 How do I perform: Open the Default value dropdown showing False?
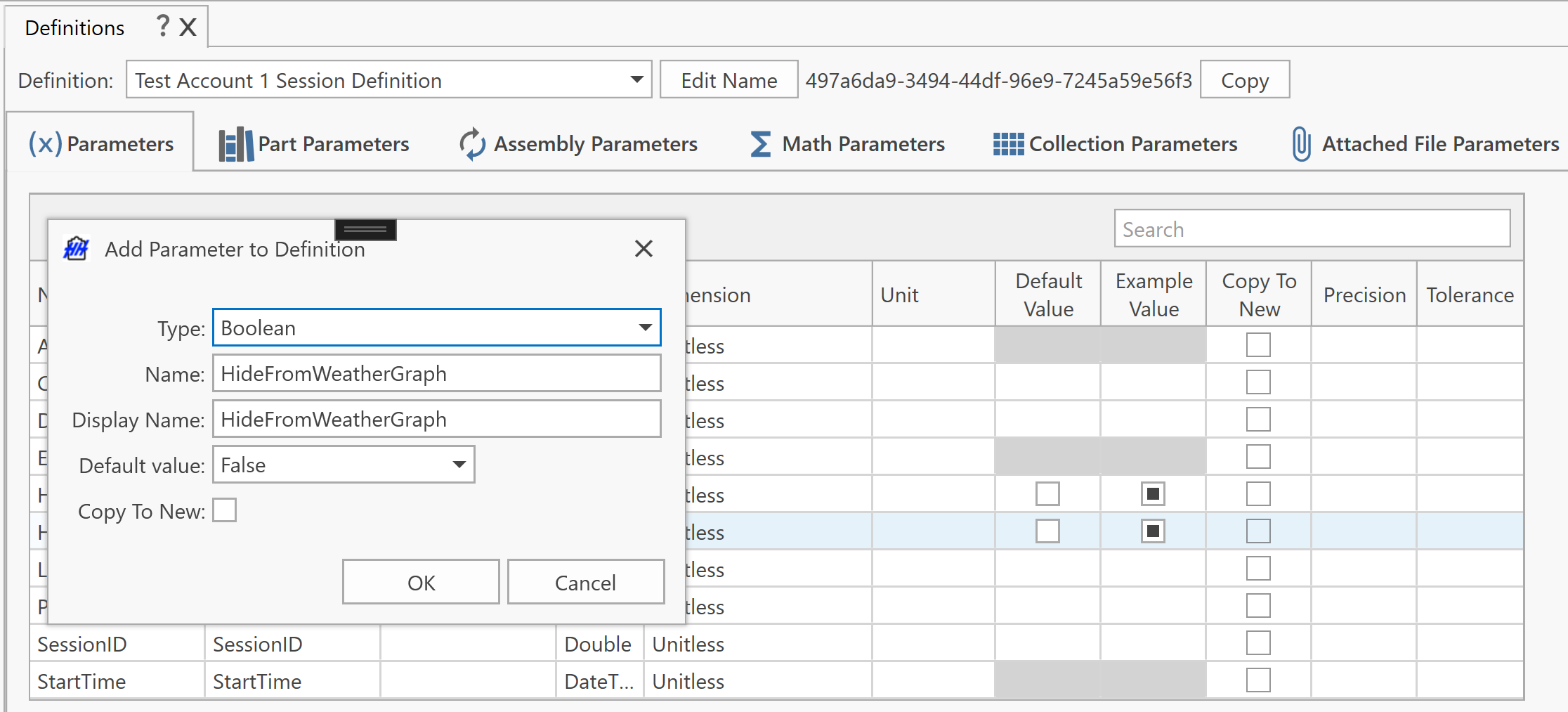click(344, 465)
